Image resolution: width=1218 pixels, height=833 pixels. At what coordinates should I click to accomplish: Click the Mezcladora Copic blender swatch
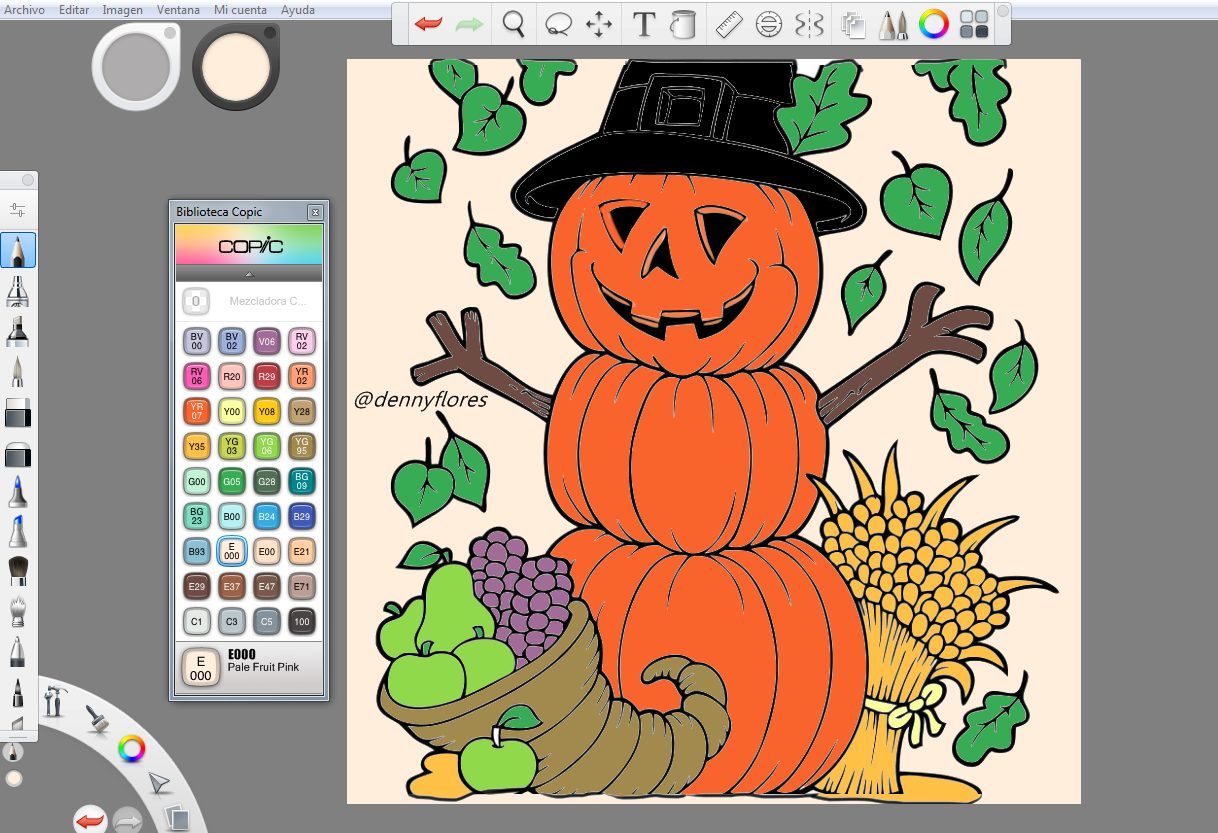point(196,301)
